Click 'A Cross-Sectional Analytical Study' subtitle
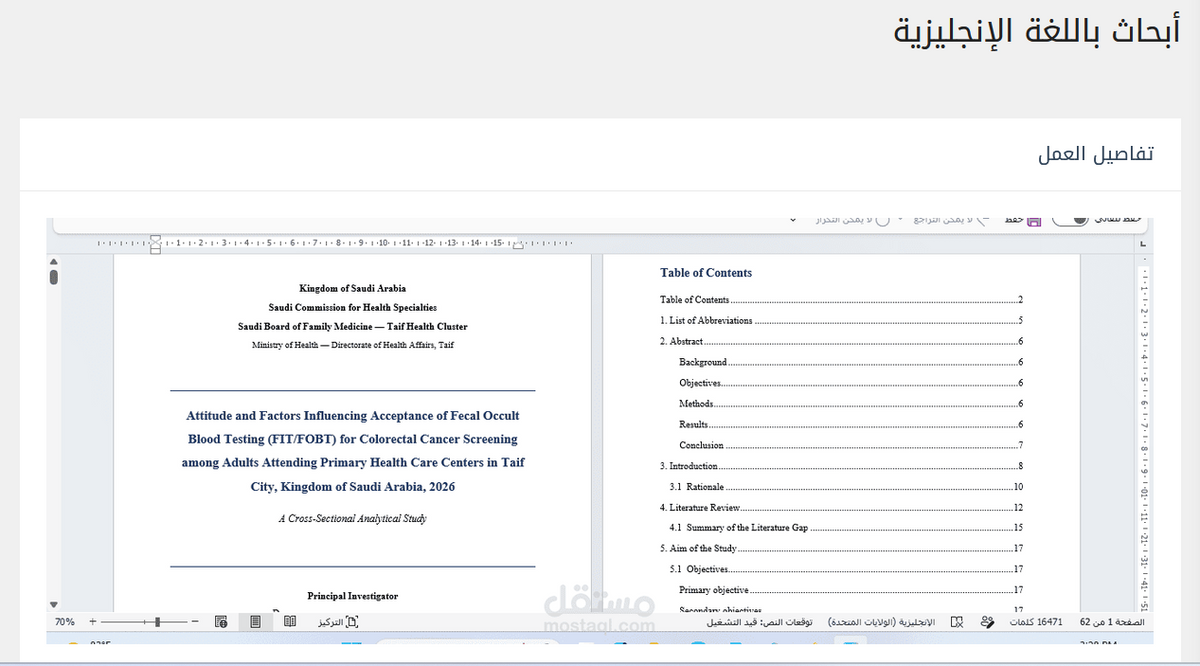This screenshot has height=666, width=1200. point(352,519)
